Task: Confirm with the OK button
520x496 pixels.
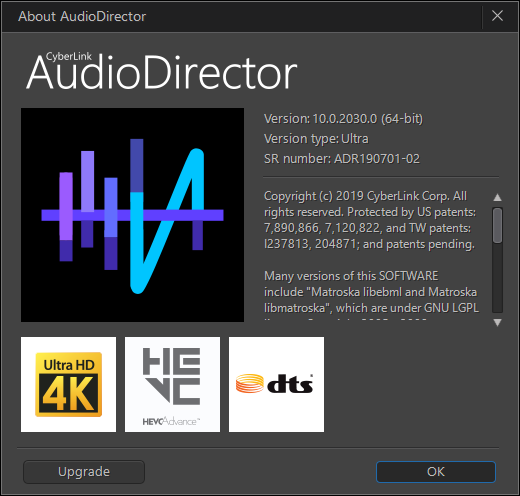Action: (x=436, y=472)
